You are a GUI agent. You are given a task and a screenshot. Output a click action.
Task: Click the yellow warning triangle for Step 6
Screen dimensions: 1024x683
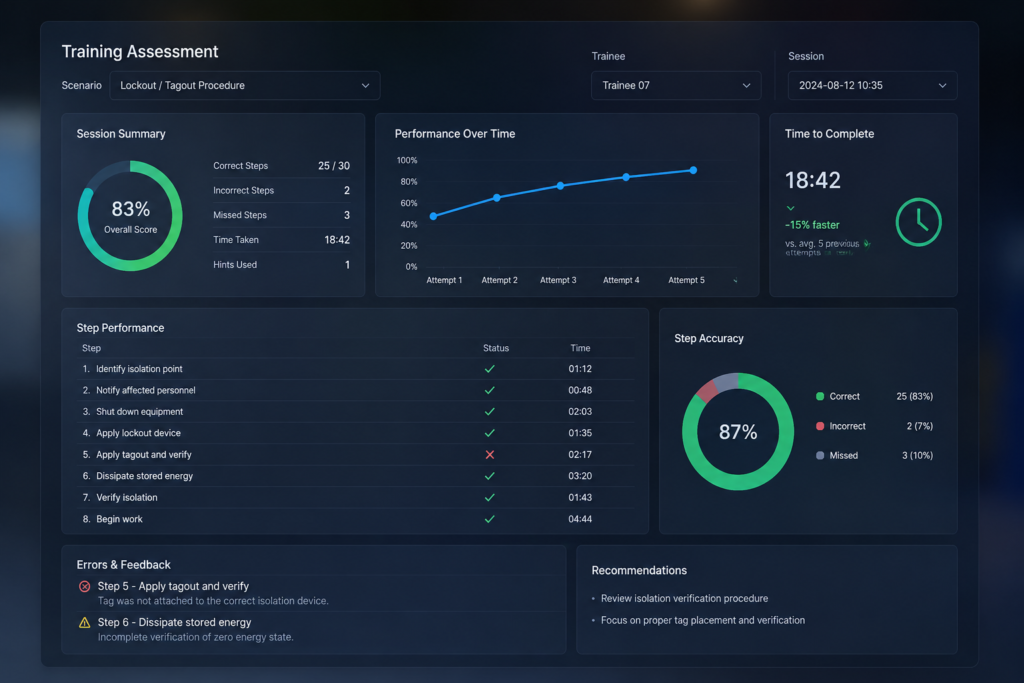pos(85,622)
